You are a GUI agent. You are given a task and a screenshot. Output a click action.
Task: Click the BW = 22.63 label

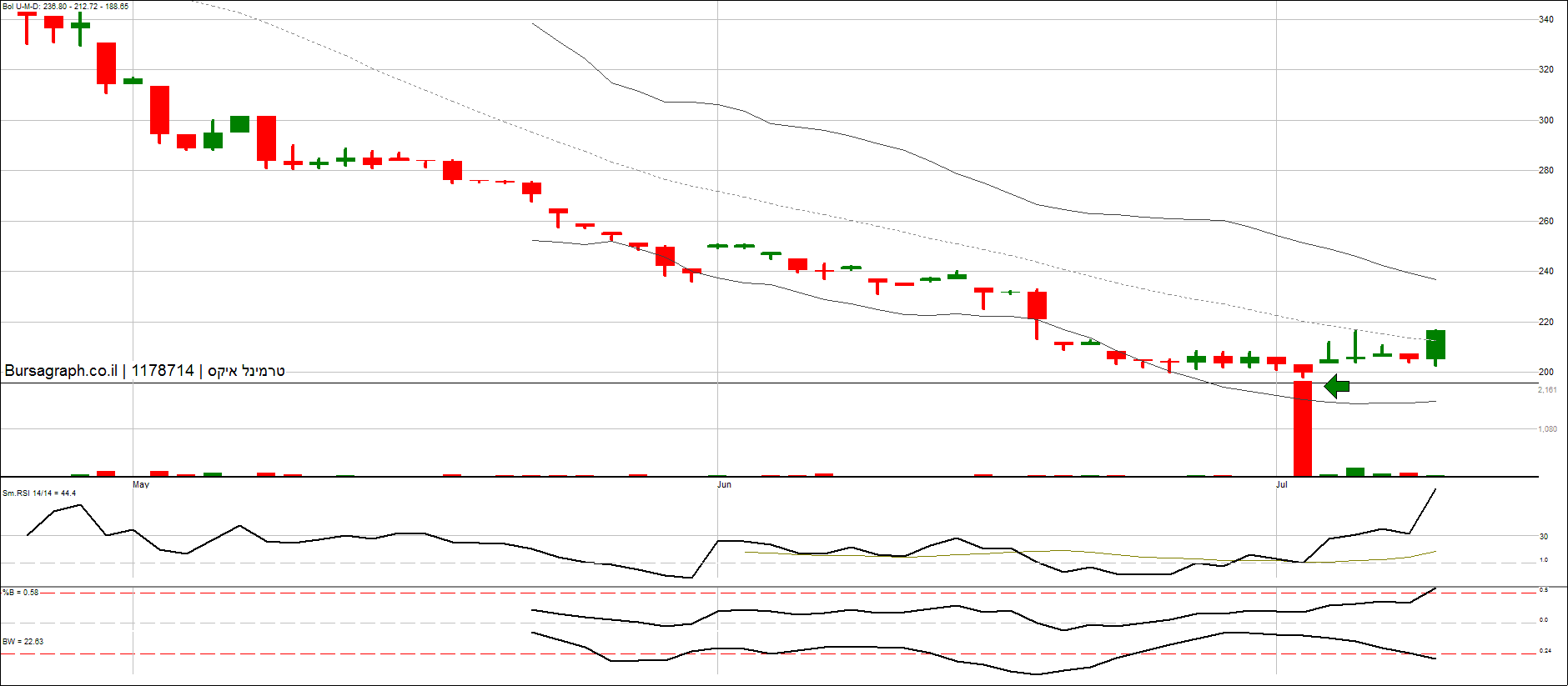pos(23,642)
